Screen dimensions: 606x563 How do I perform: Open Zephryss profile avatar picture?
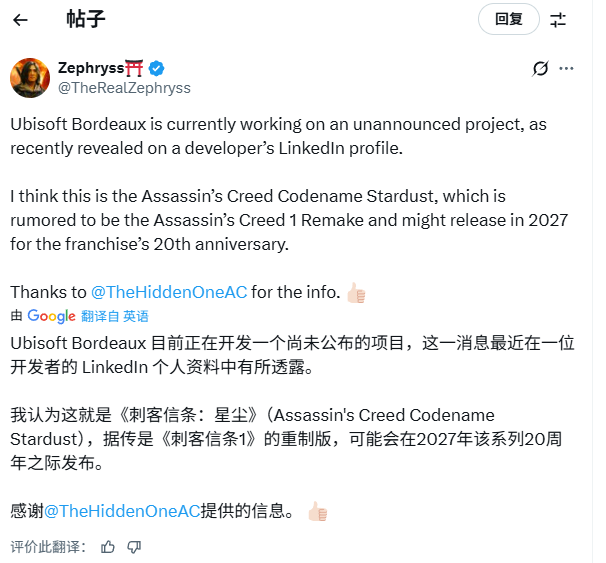click(29, 78)
